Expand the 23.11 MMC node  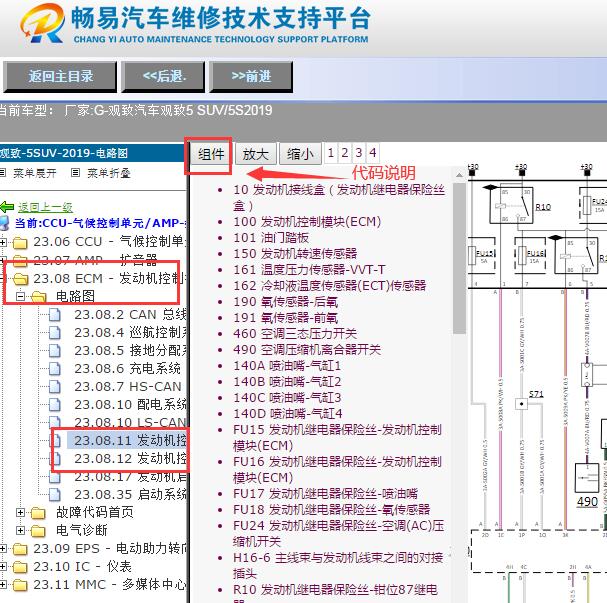click(3, 584)
